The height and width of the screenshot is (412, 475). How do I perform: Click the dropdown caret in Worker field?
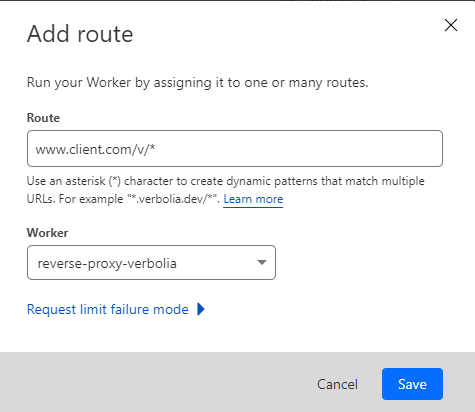pyautogui.click(x=262, y=262)
